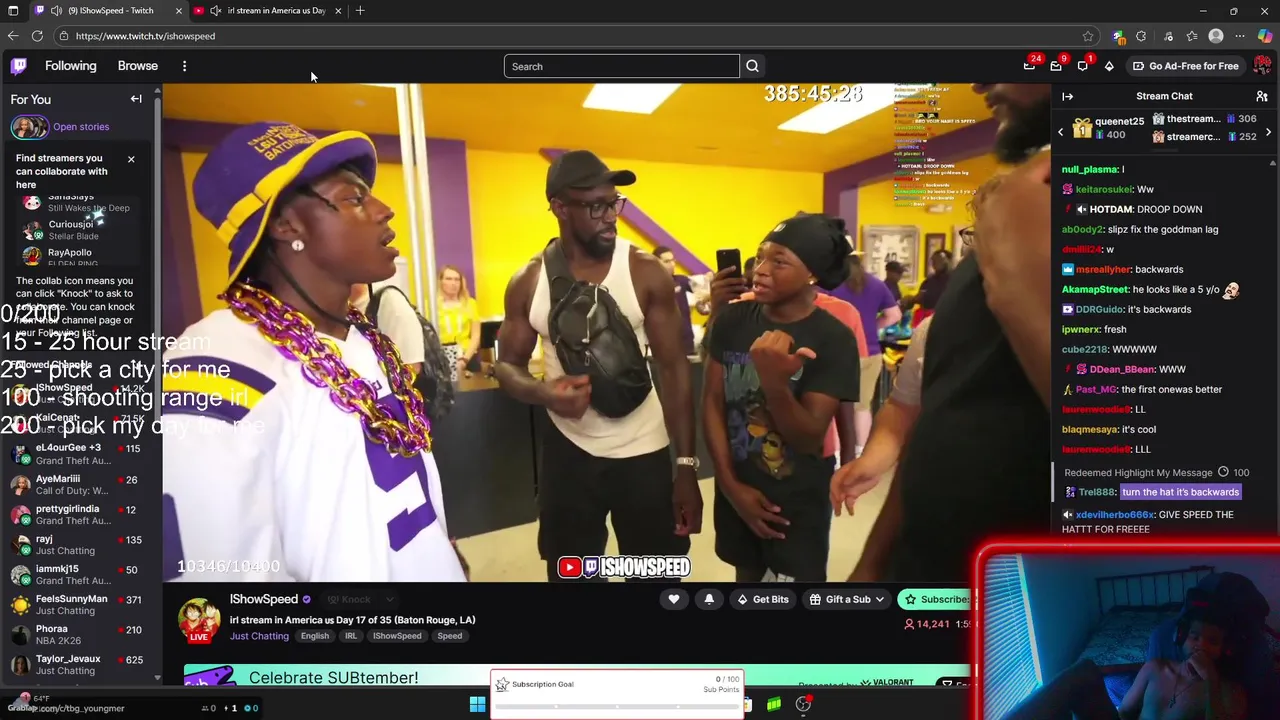Viewport: 1280px width, 720px height.
Task: Open the Browse page
Action: tap(138, 66)
